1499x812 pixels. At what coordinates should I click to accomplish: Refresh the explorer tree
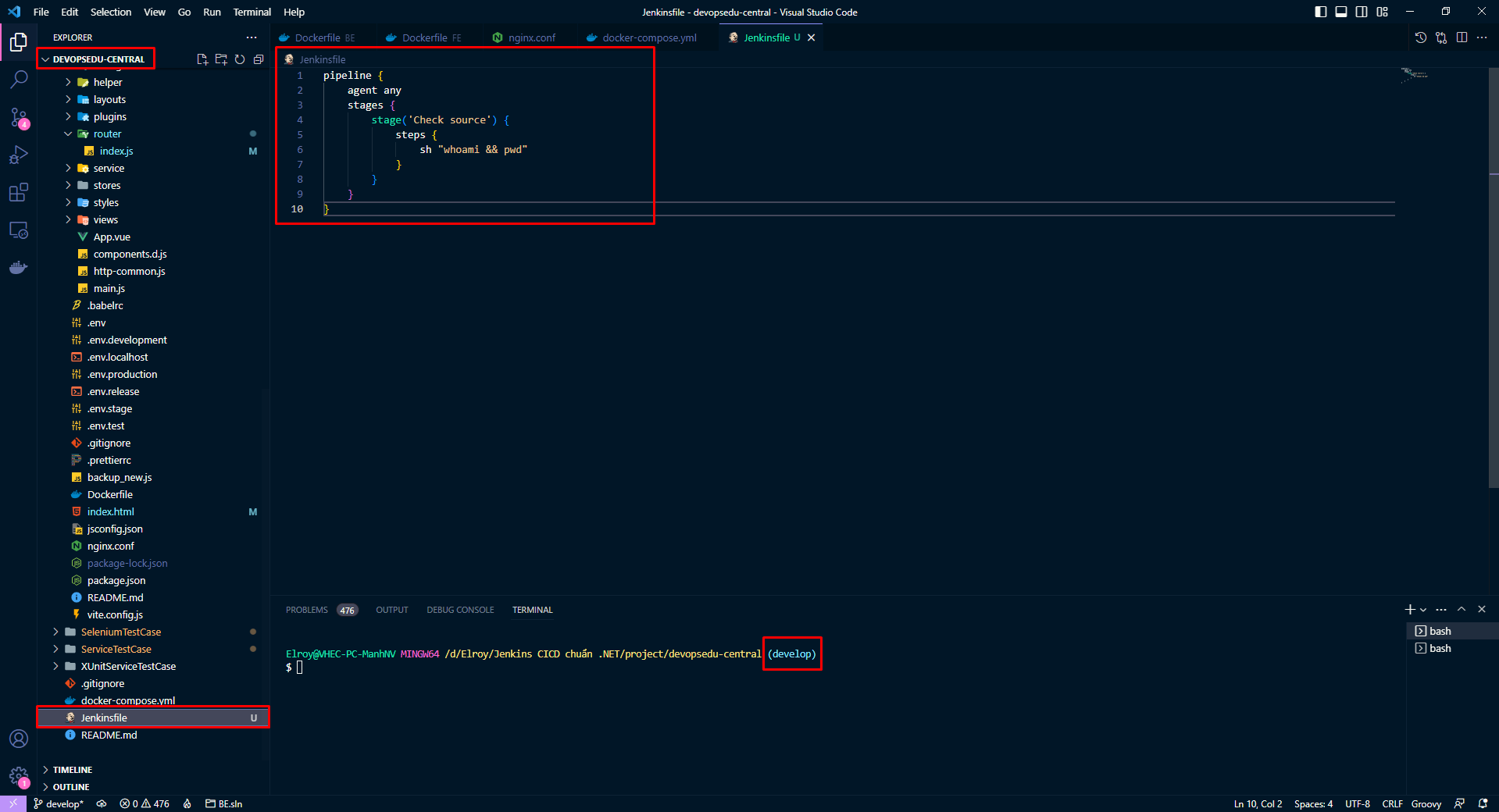[240, 59]
